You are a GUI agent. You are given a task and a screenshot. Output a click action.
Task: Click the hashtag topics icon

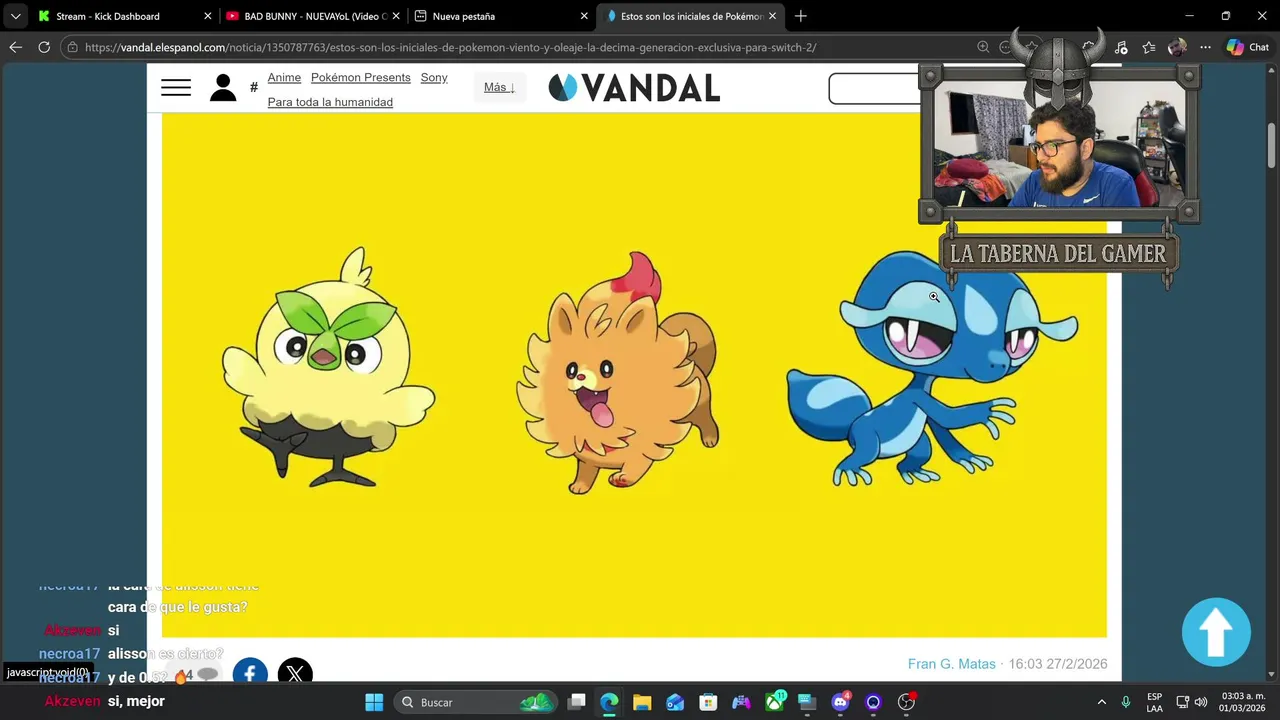254,88
